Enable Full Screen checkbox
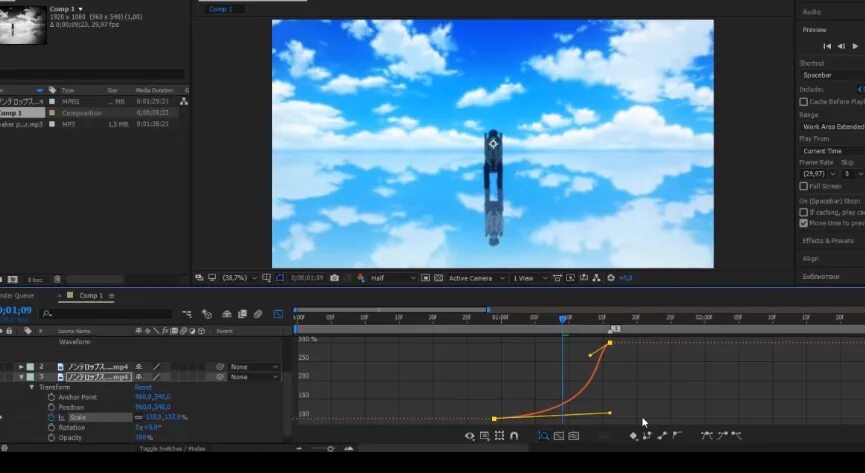The image size is (865, 473). tap(804, 187)
